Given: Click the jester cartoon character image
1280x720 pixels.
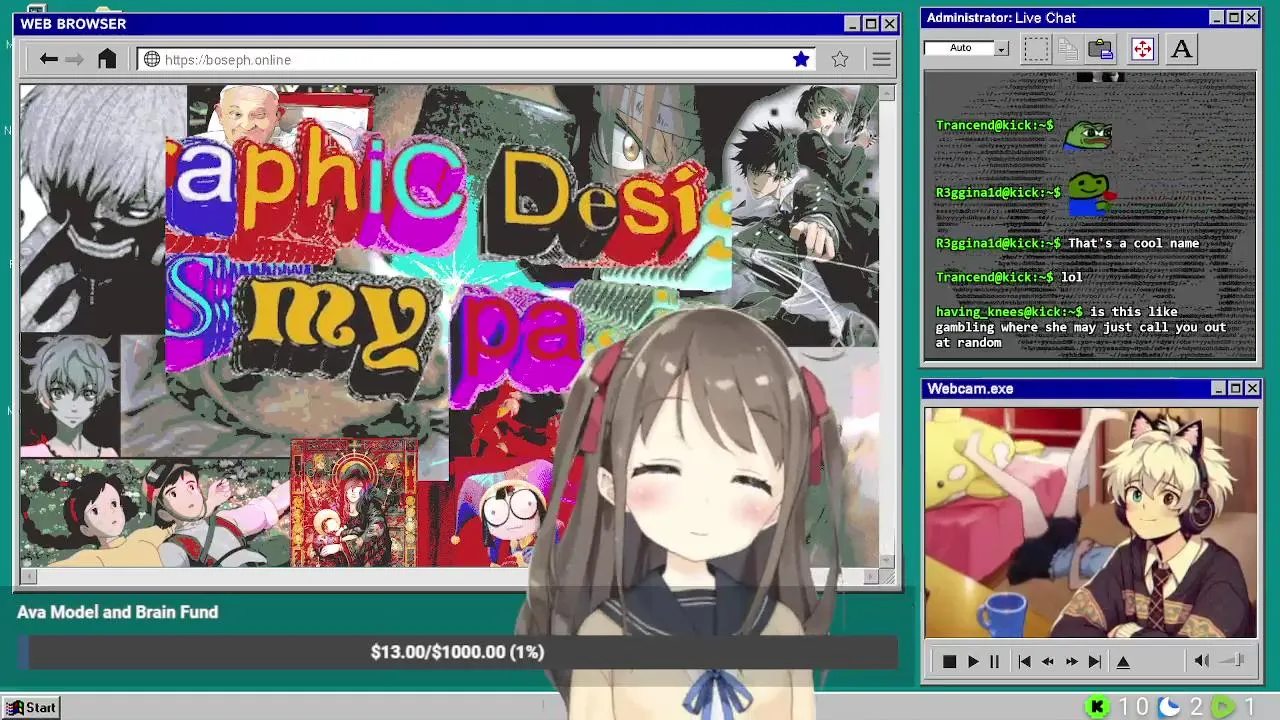Looking at the screenshot, I should tap(506, 513).
